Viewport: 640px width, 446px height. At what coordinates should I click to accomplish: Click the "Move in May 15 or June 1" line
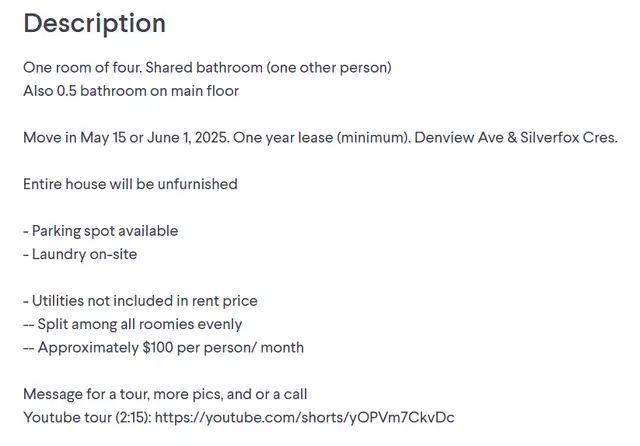point(320,138)
